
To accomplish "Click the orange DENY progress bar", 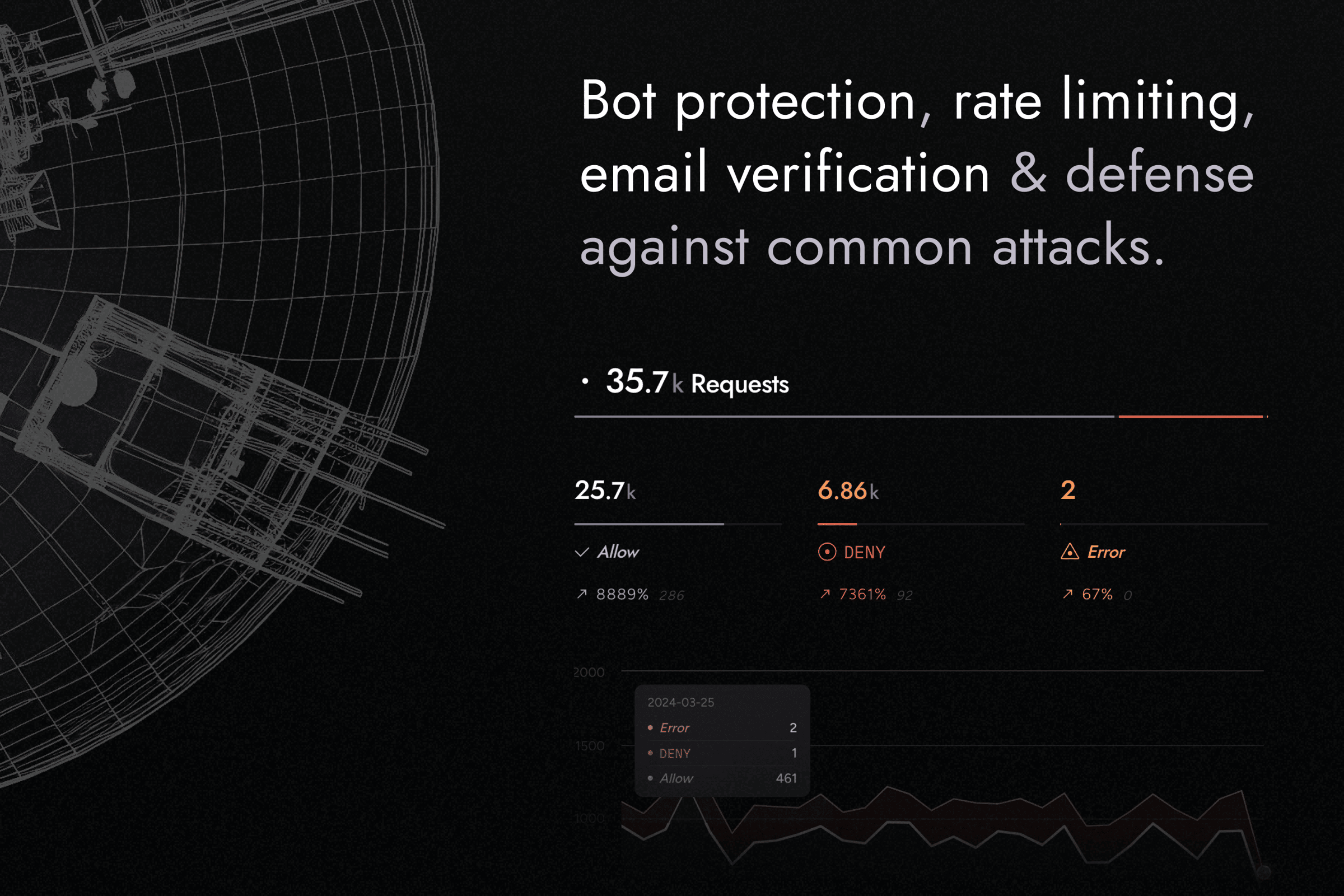I will pyautogui.click(x=837, y=524).
